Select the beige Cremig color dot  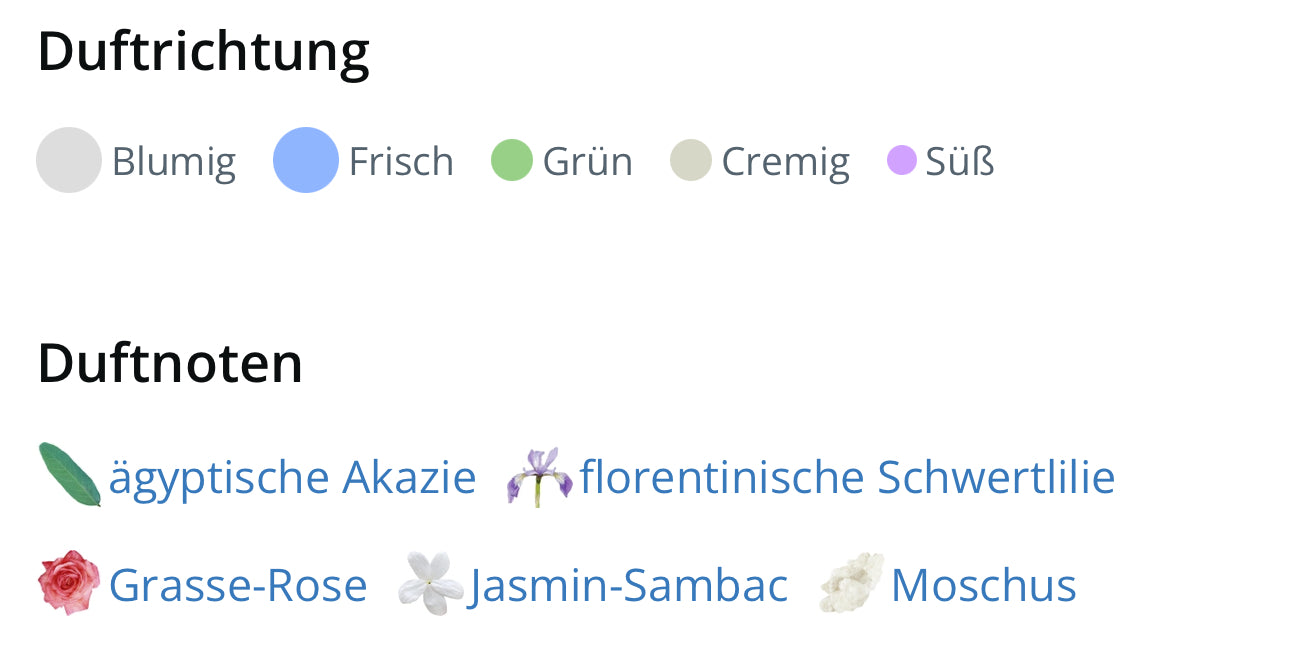pyautogui.click(x=690, y=160)
